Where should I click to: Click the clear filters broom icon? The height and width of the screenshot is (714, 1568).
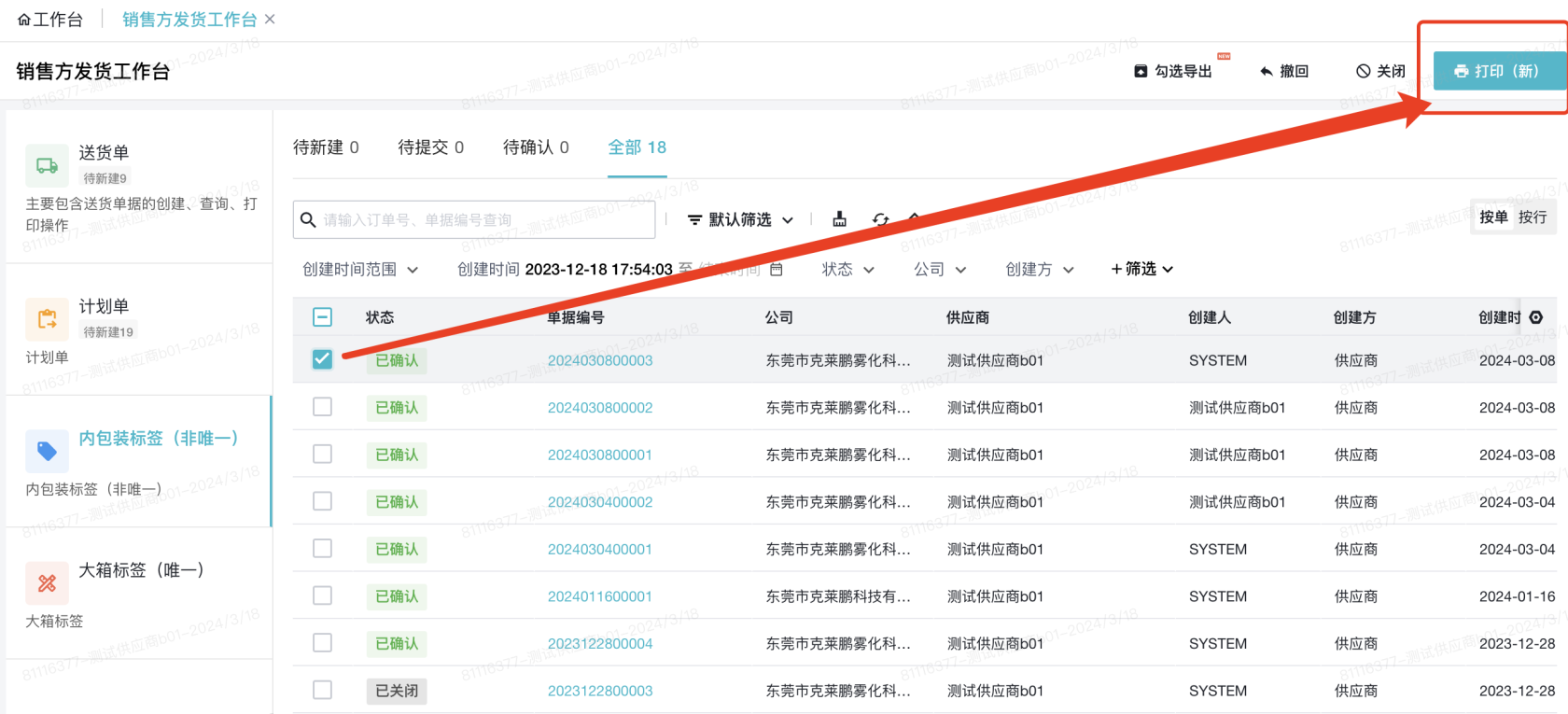[x=839, y=219]
